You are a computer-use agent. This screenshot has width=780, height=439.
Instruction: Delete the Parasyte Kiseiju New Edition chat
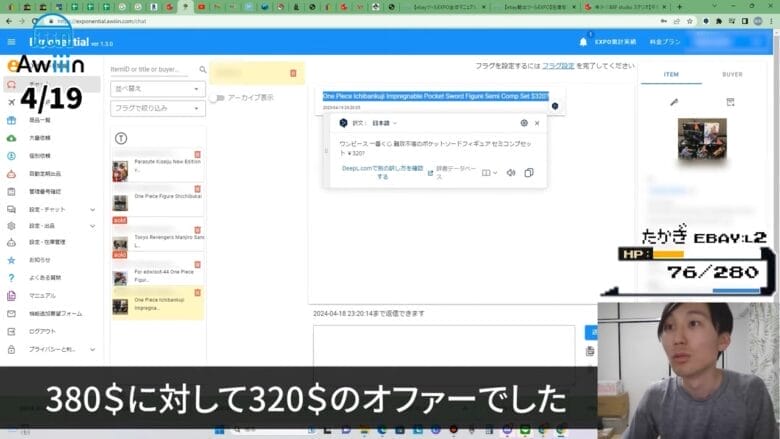[x=197, y=155]
